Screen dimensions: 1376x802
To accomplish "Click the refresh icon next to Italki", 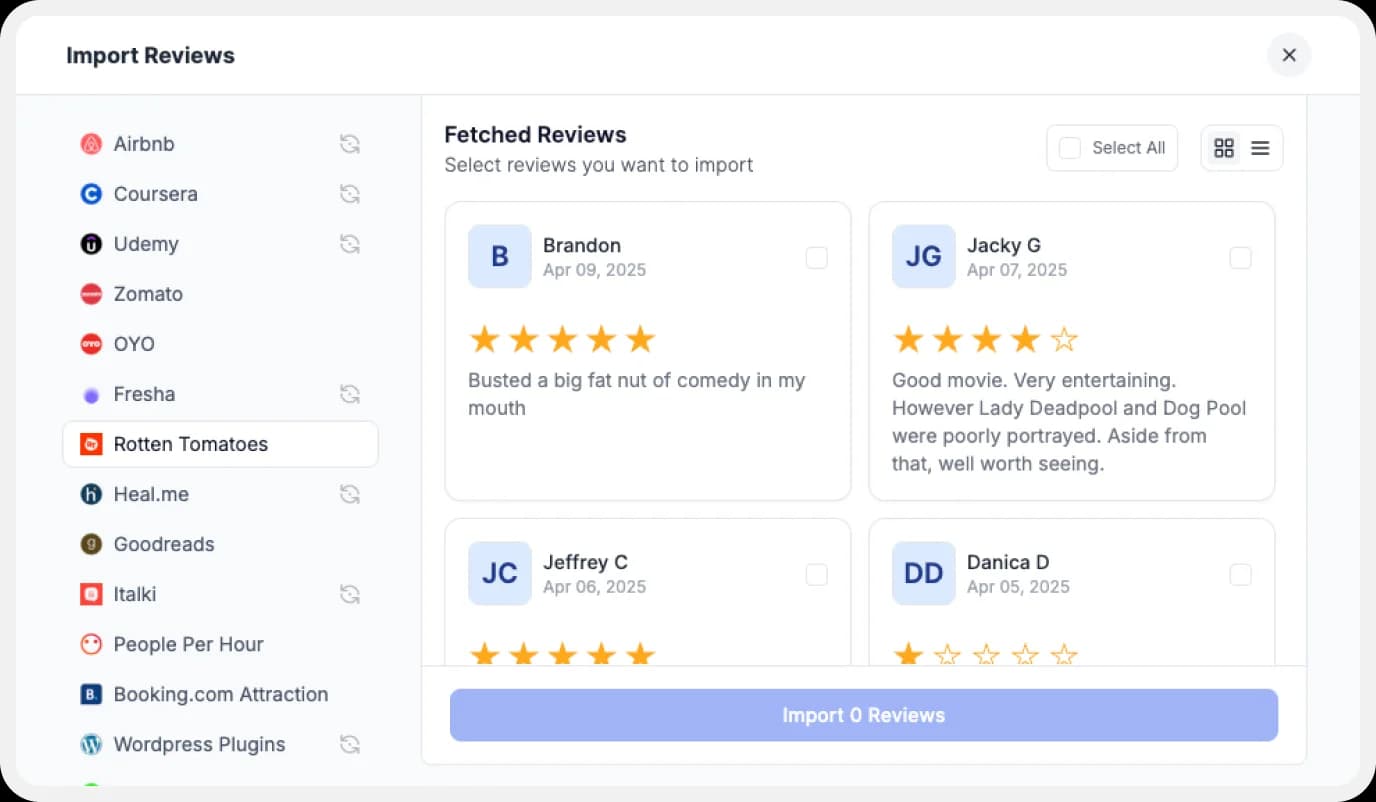I will point(349,593).
